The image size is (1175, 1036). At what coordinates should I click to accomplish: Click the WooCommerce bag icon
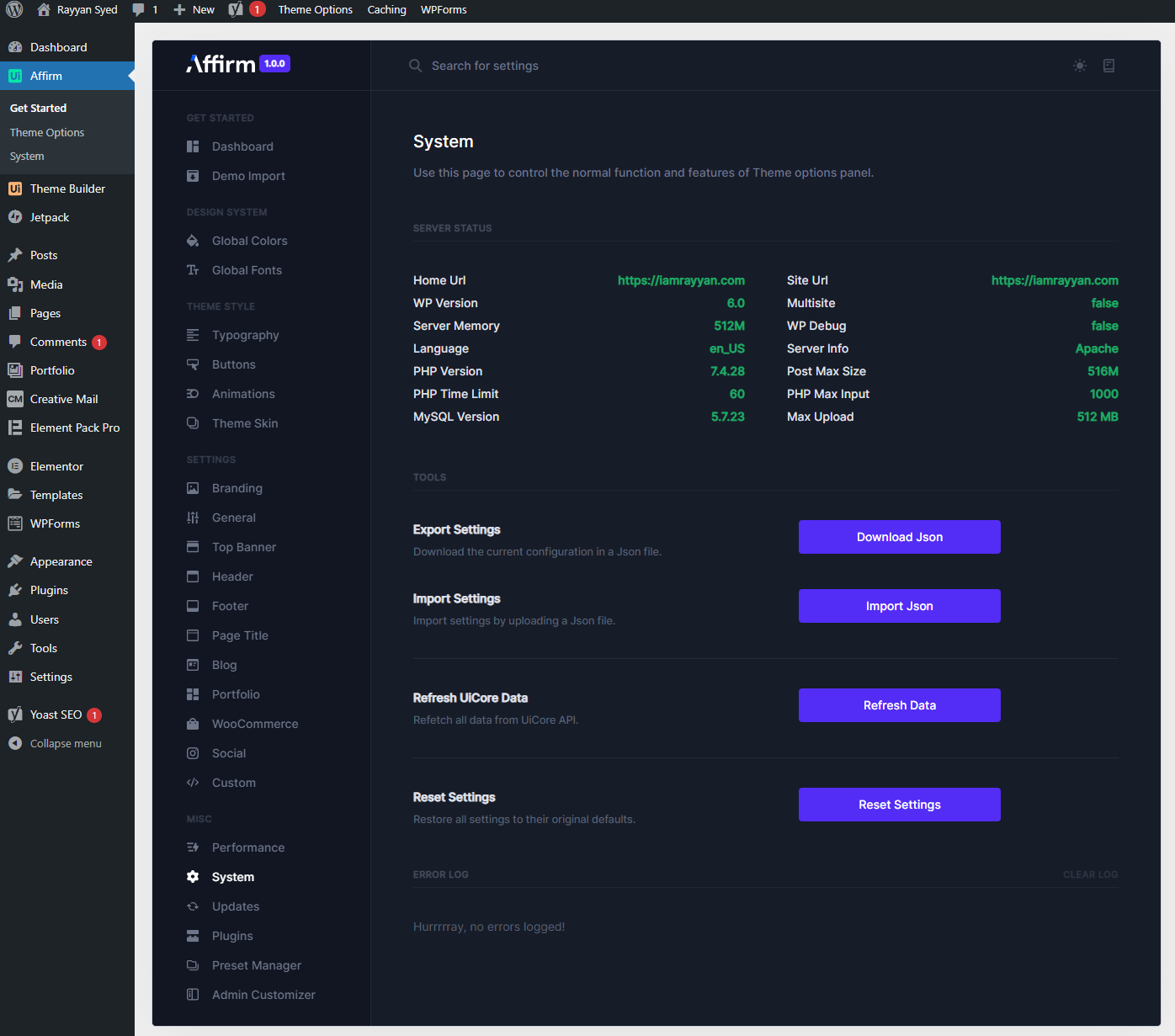click(x=193, y=724)
